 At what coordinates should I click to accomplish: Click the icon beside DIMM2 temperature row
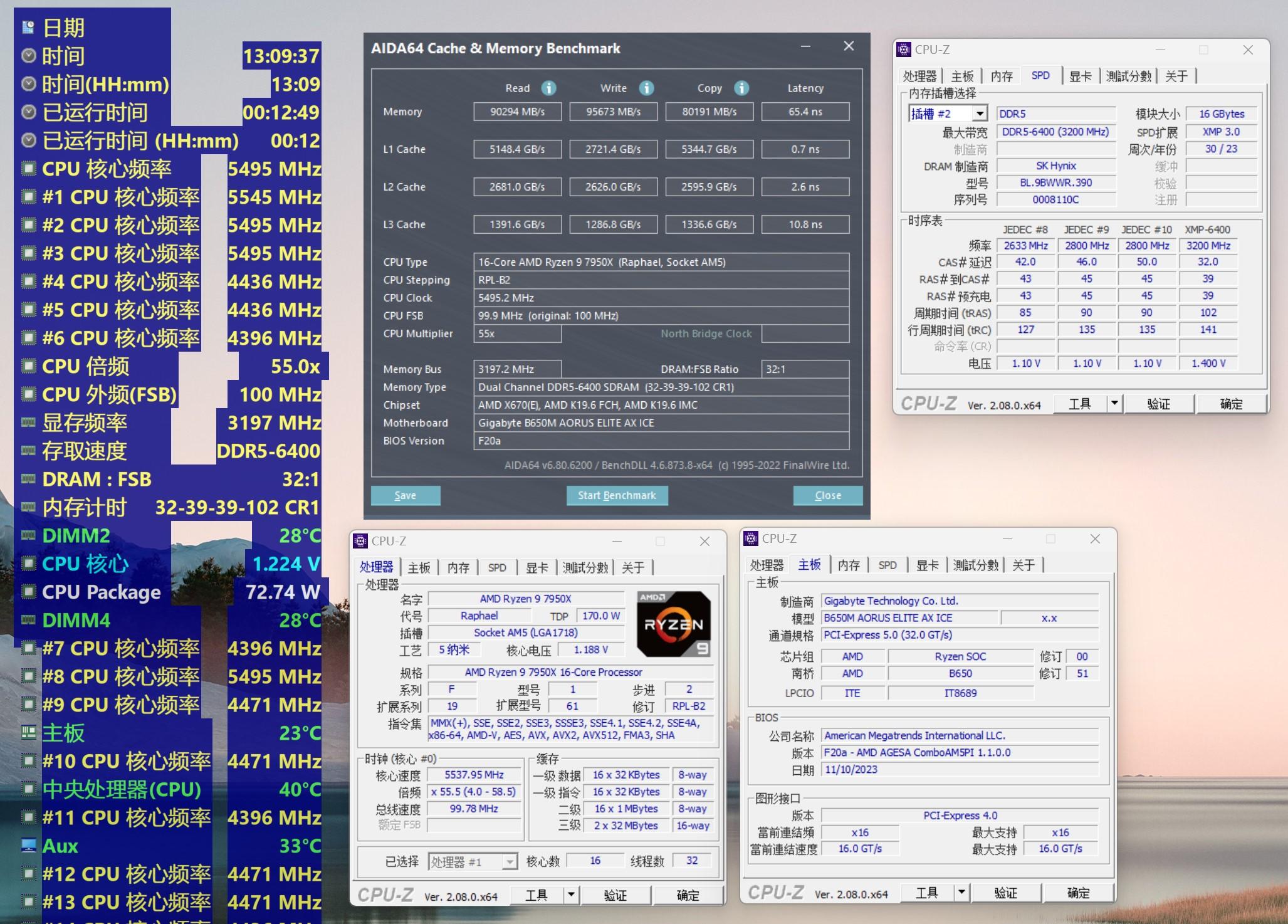[x=28, y=535]
